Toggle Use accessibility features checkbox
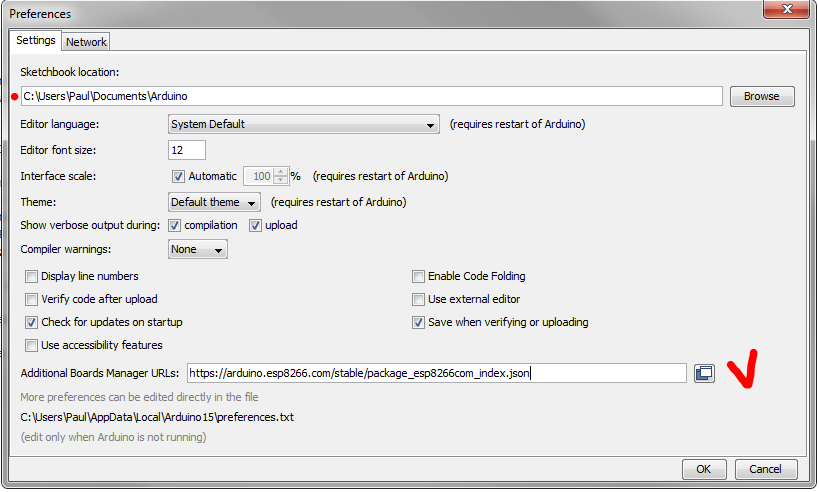This screenshot has width=819, height=492. coord(32,346)
